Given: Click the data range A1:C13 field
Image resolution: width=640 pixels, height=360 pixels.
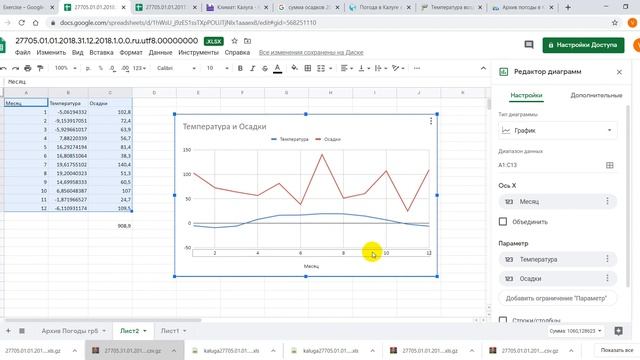Looking at the screenshot, I should (550, 165).
